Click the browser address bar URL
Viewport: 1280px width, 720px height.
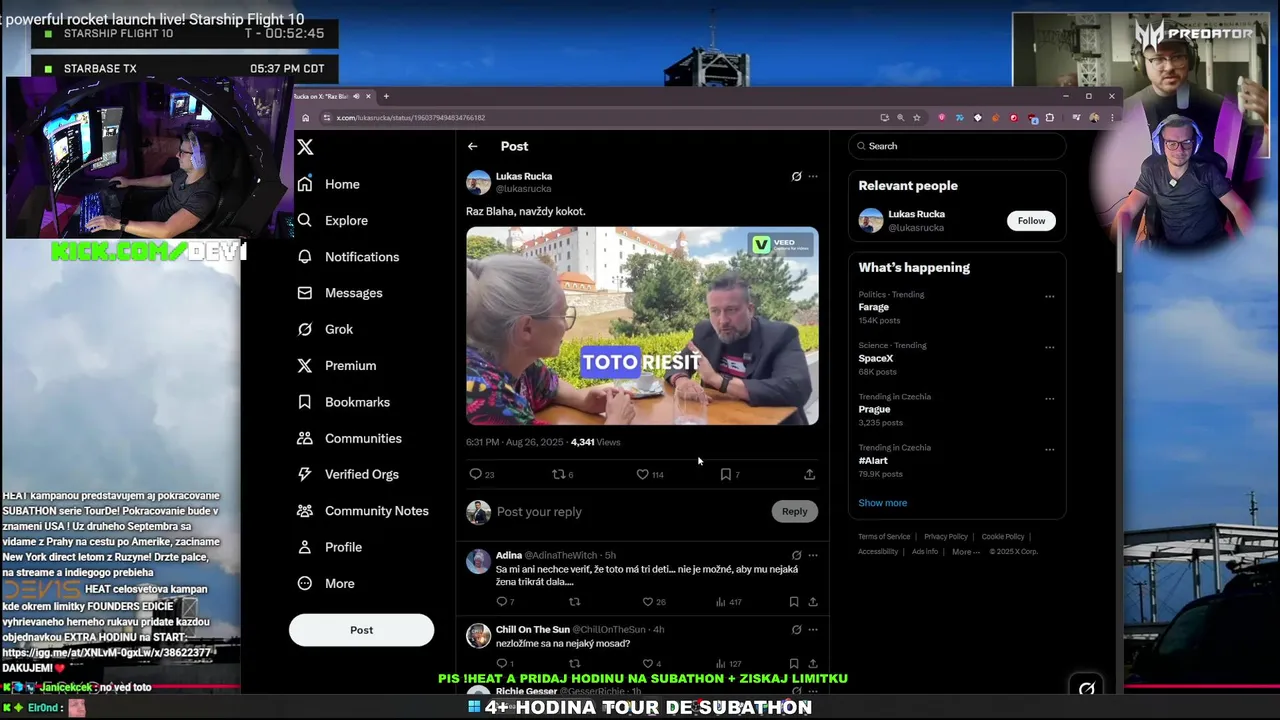point(410,118)
